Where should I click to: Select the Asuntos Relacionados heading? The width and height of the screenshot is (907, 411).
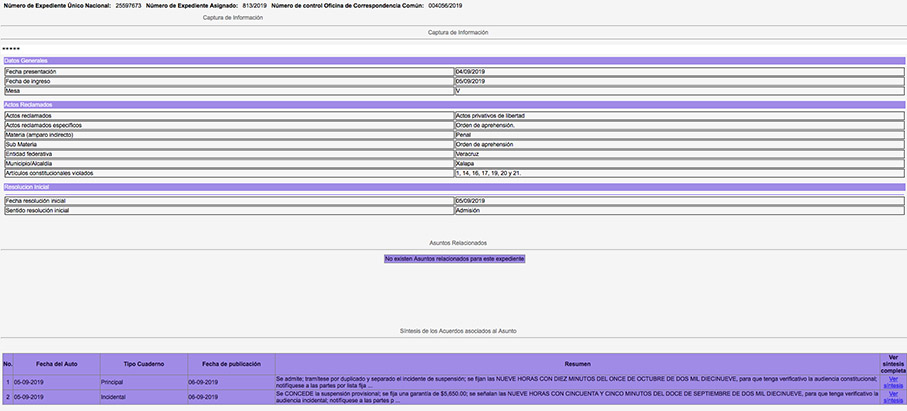[457, 243]
